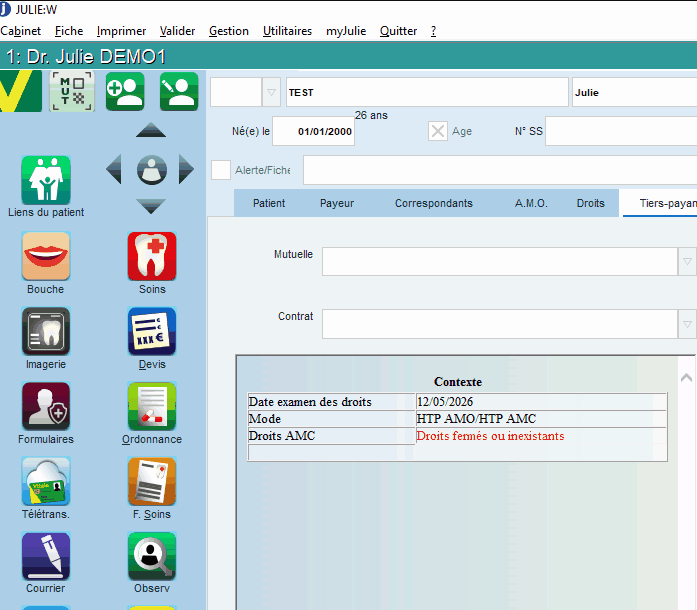
Task: Navigate with the left arrow around the patient icon
Action: [114, 169]
